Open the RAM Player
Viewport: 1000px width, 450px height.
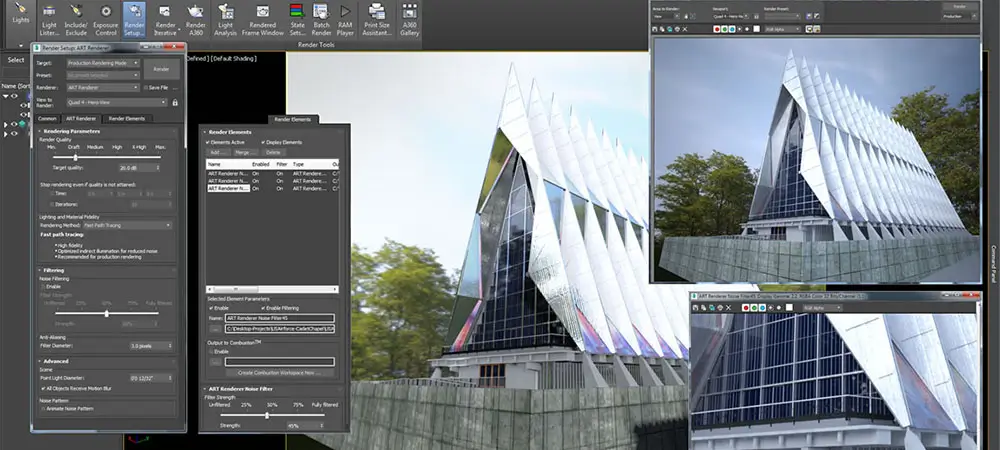click(x=345, y=20)
